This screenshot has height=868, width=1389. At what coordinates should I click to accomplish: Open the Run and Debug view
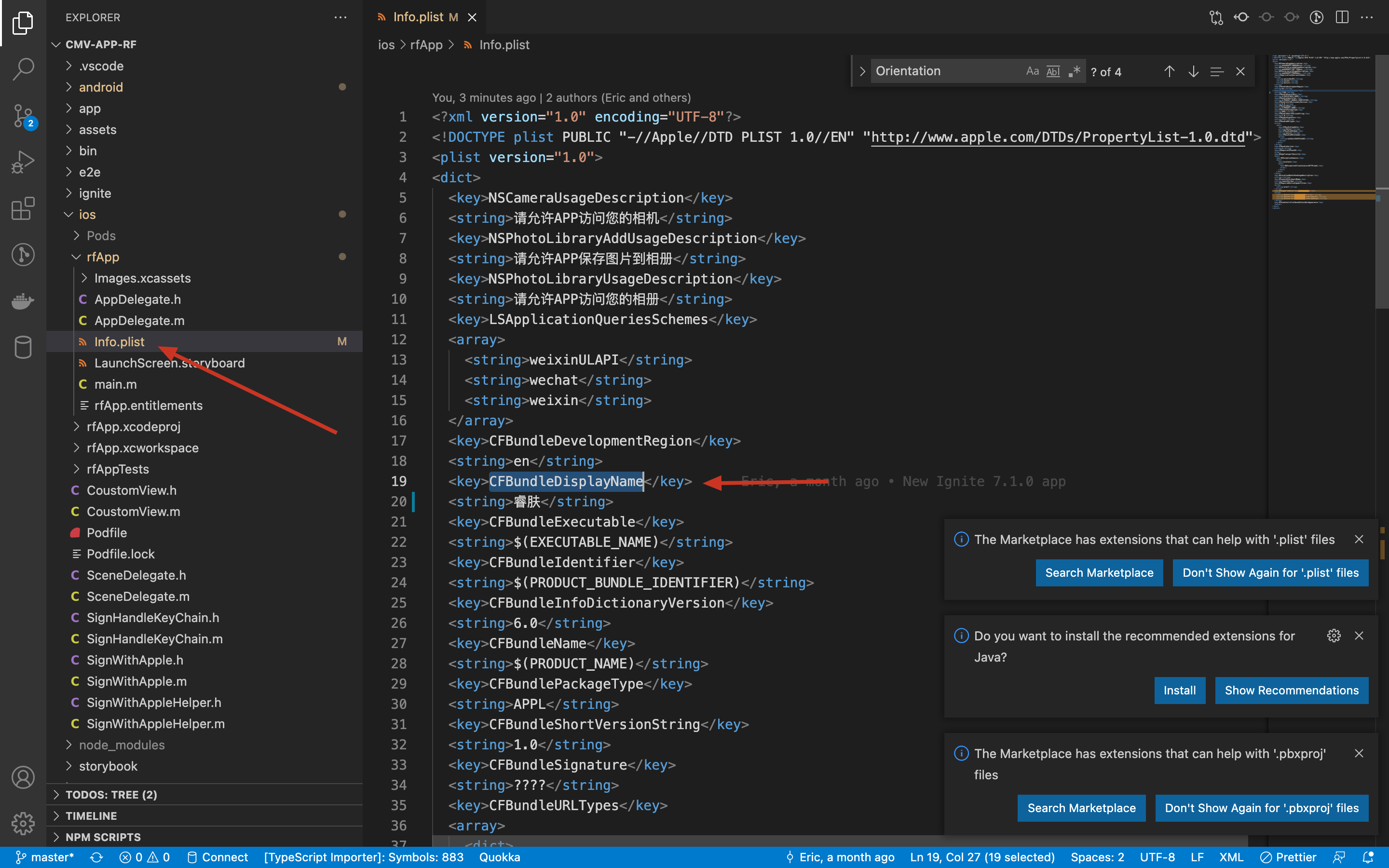click(23, 162)
